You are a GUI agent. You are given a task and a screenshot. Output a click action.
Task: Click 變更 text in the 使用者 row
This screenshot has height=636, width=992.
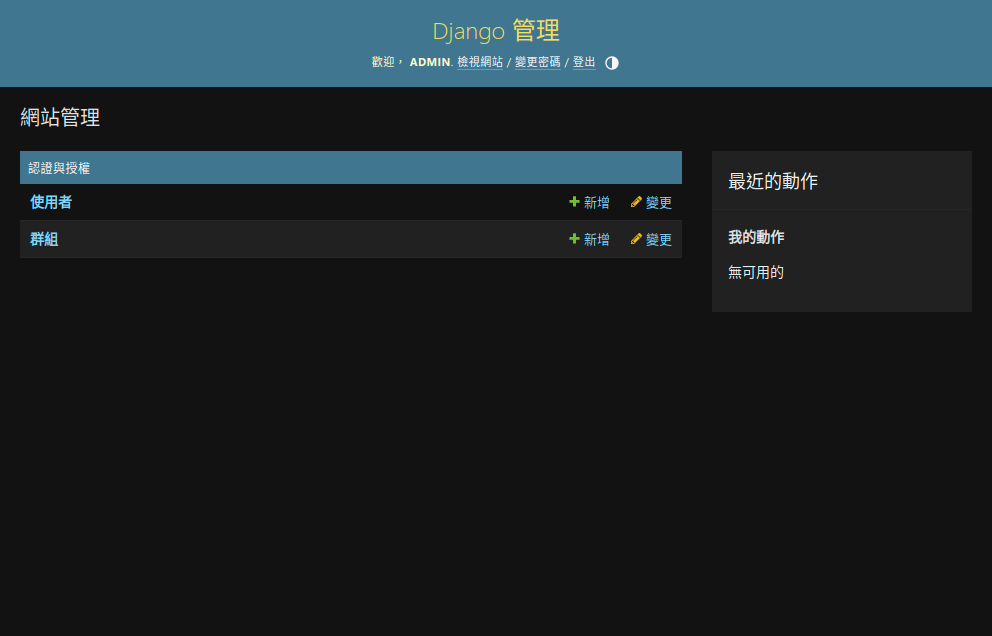[659, 203]
